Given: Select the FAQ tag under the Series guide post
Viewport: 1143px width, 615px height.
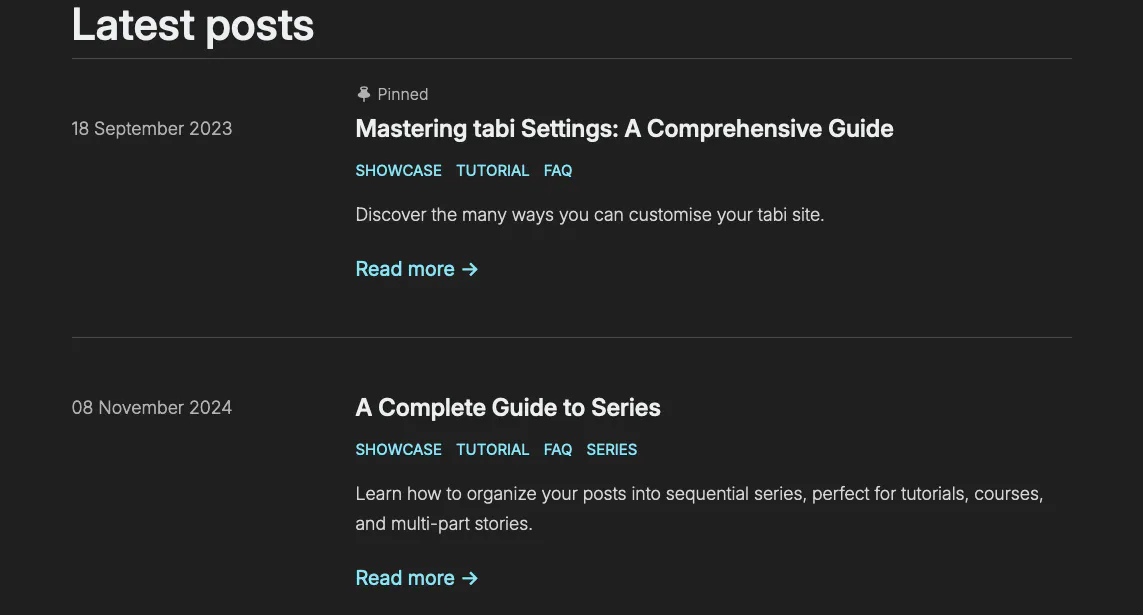Looking at the screenshot, I should click(558, 450).
